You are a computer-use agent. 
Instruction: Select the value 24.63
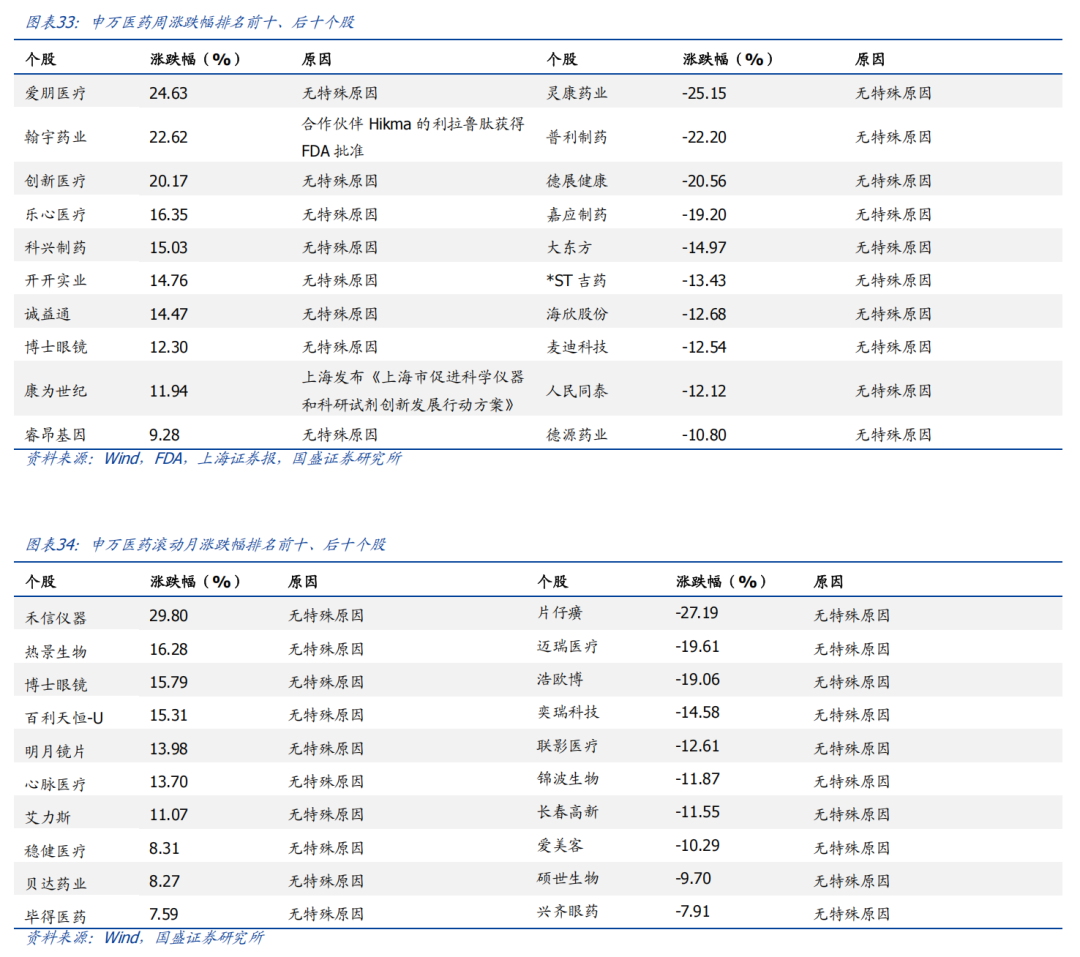[168, 93]
